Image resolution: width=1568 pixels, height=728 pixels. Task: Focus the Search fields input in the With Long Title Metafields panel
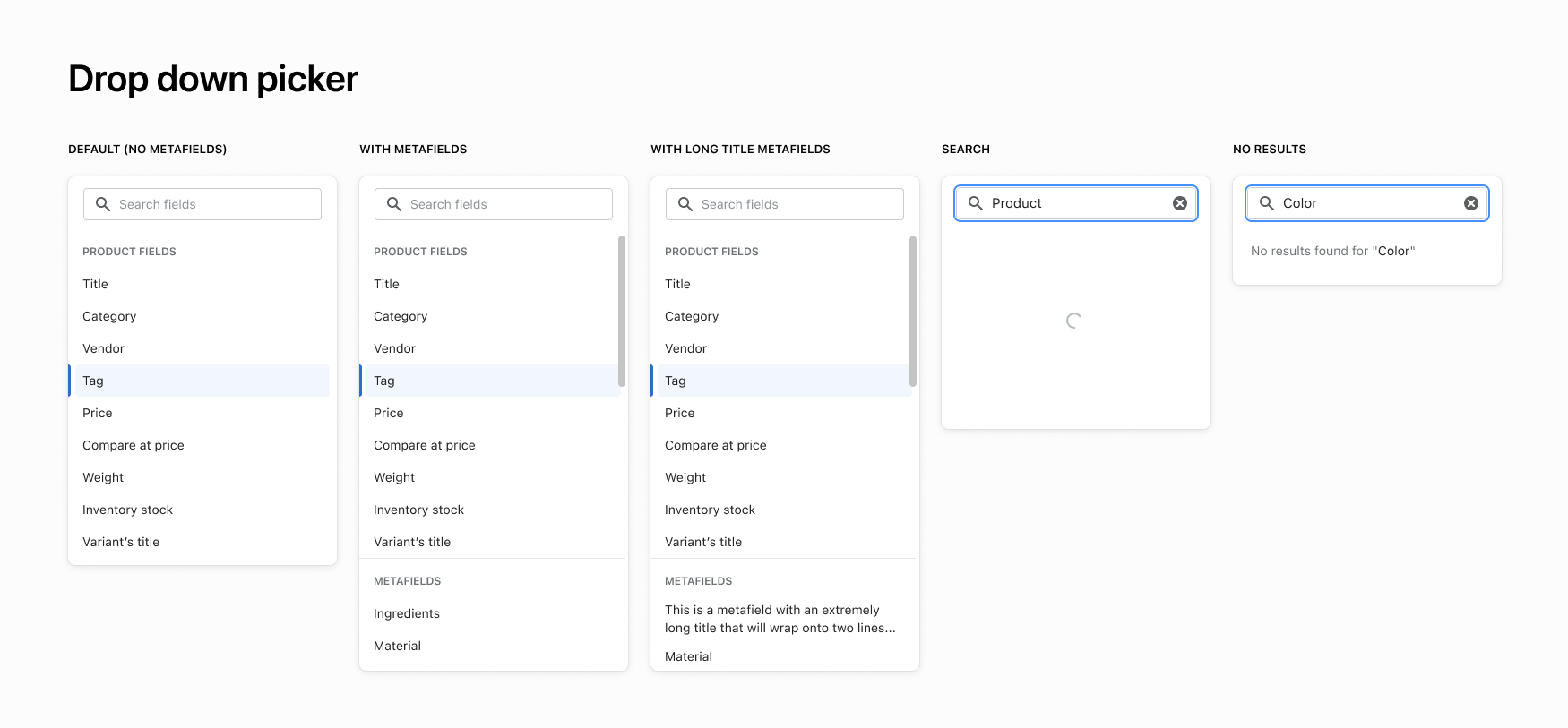point(785,204)
